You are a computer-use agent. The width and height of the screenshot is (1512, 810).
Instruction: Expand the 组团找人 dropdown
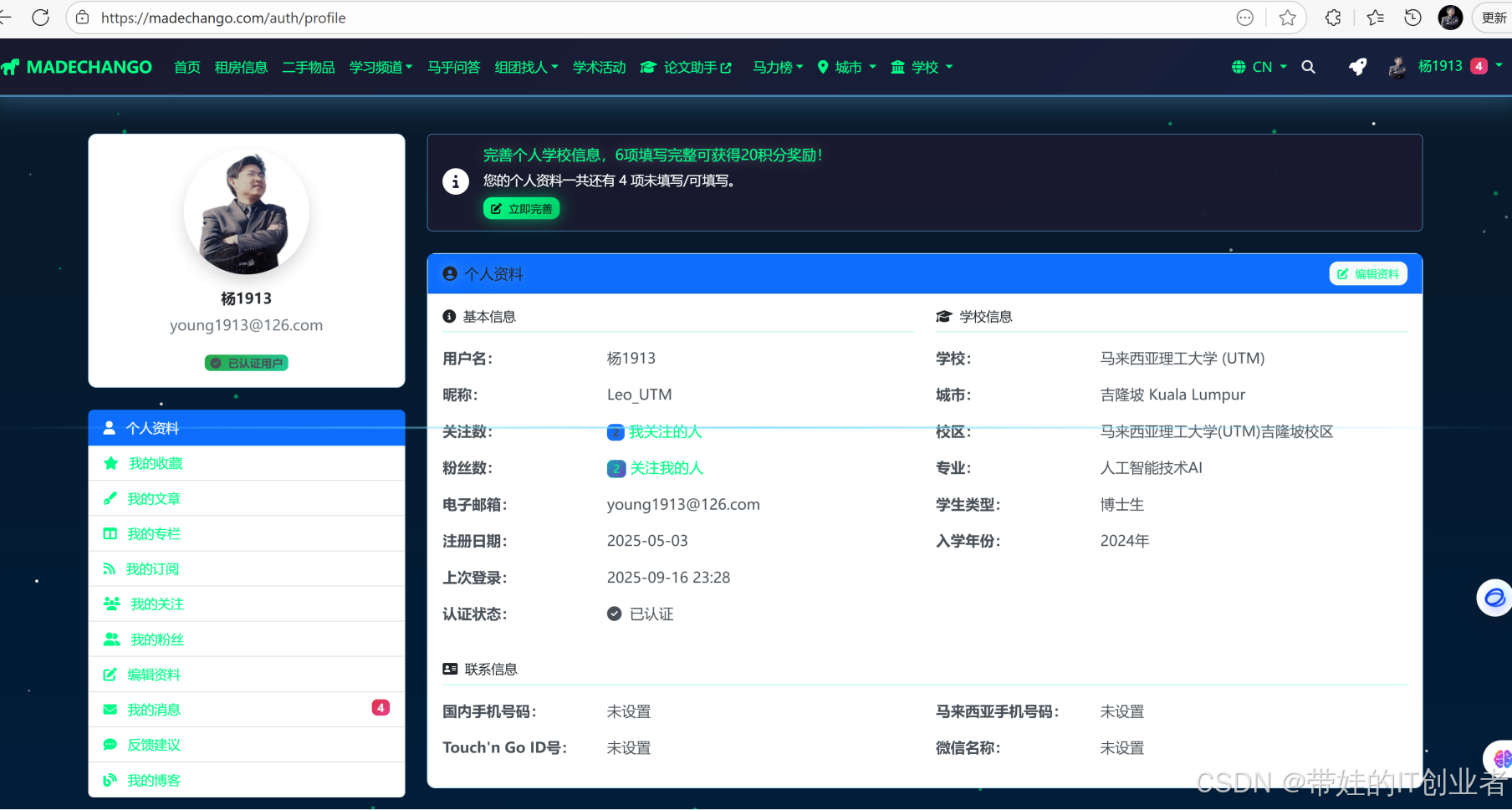(526, 67)
